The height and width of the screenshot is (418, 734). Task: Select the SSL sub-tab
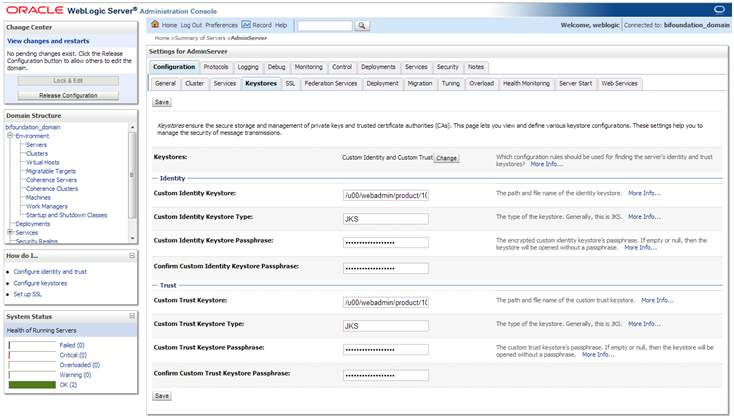[290, 83]
